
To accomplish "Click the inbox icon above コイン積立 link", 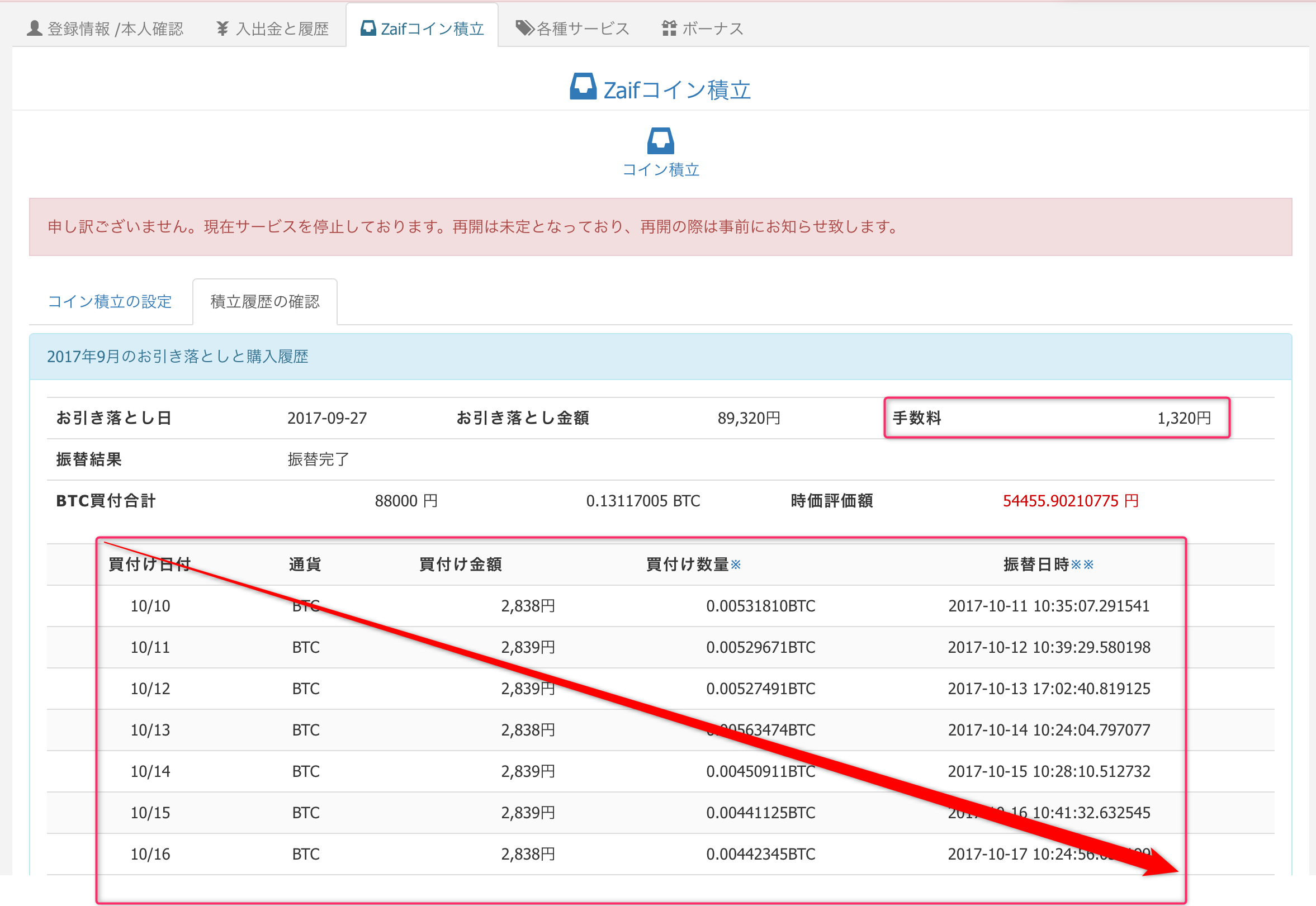I will [661, 141].
